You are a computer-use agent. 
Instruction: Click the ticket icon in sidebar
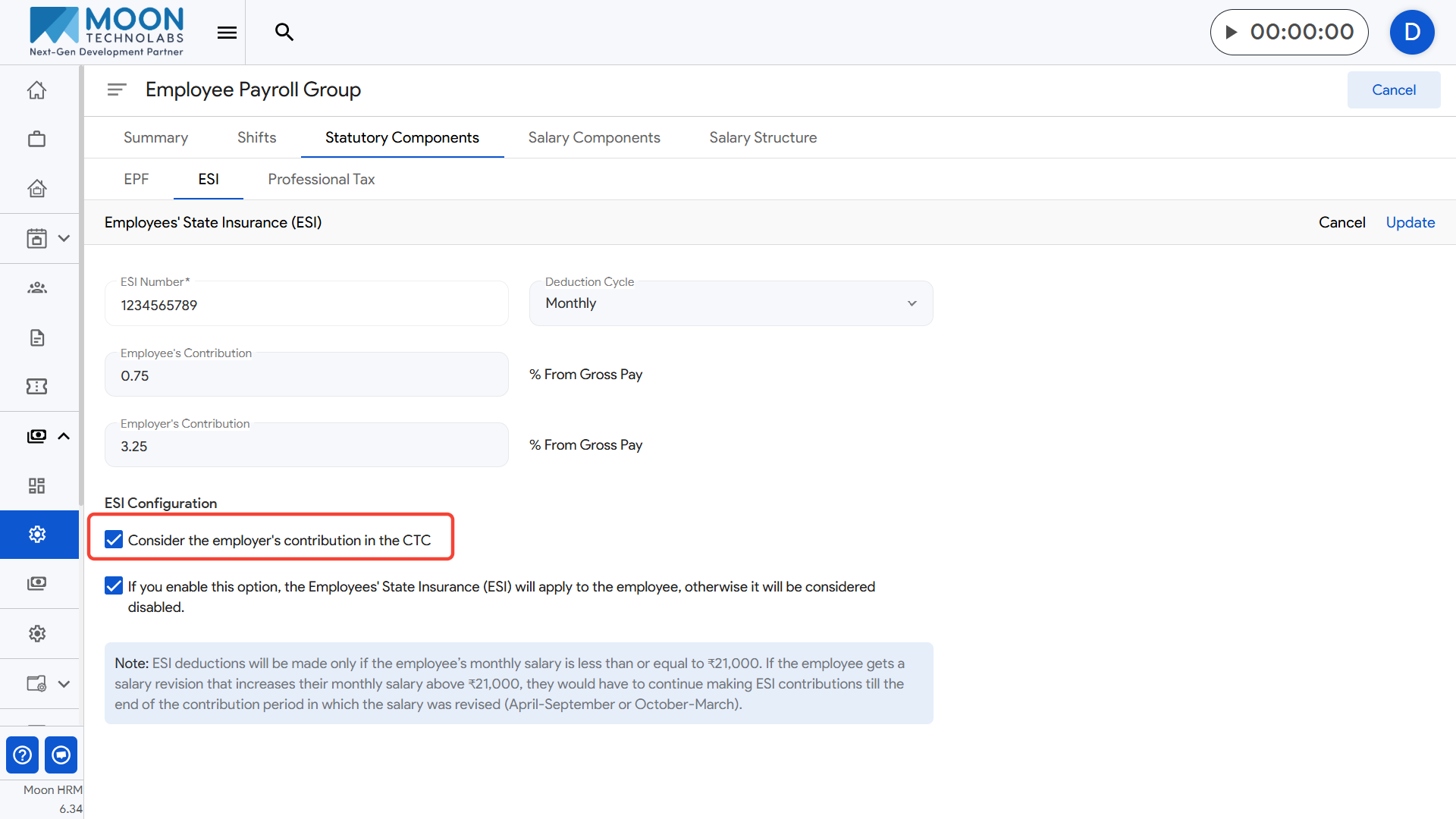point(36,387)
